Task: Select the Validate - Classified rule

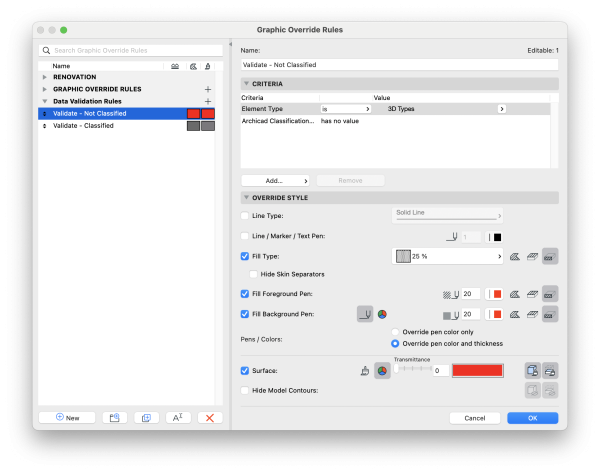Action: pyautogui.click(x=82, y=125)
